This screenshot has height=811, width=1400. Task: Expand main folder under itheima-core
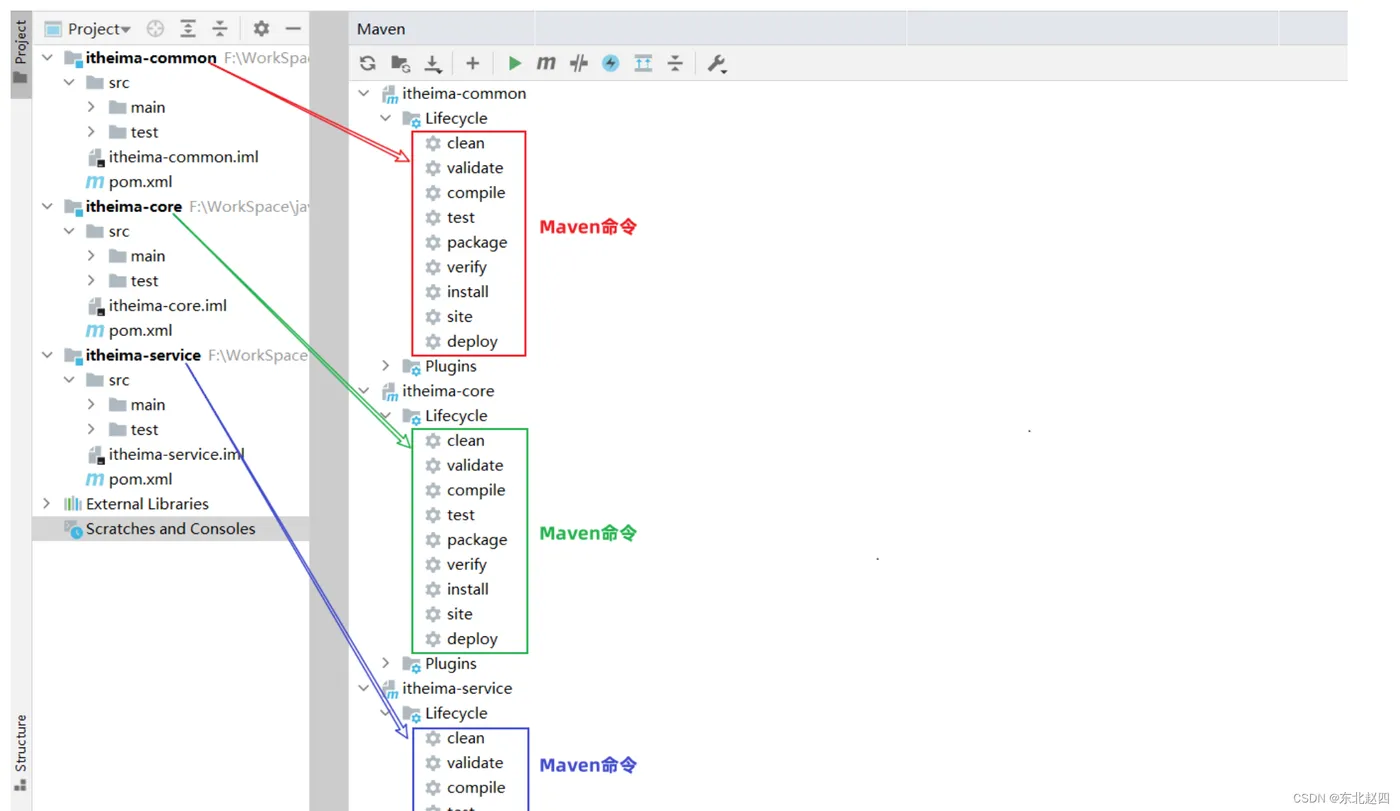point(91,256)
